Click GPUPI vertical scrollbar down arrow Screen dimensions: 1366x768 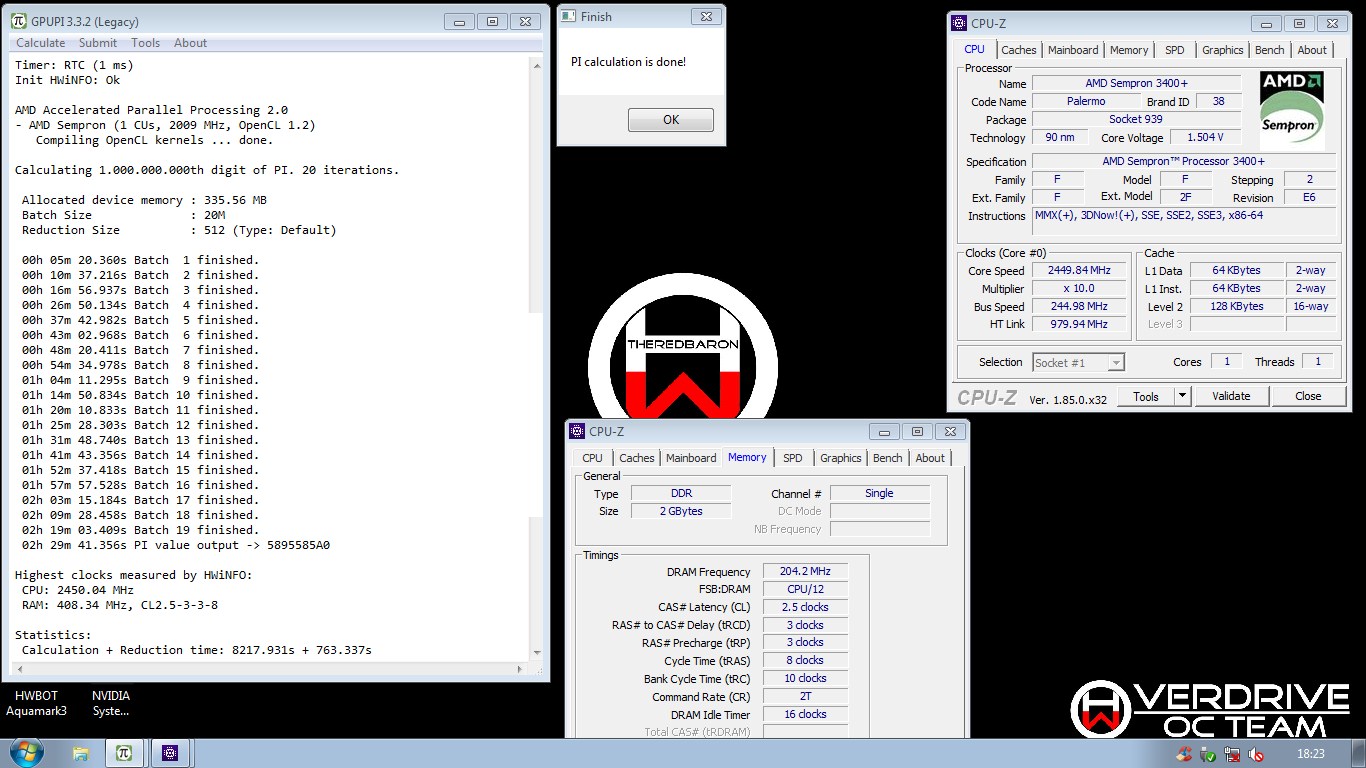click(536, 654)
